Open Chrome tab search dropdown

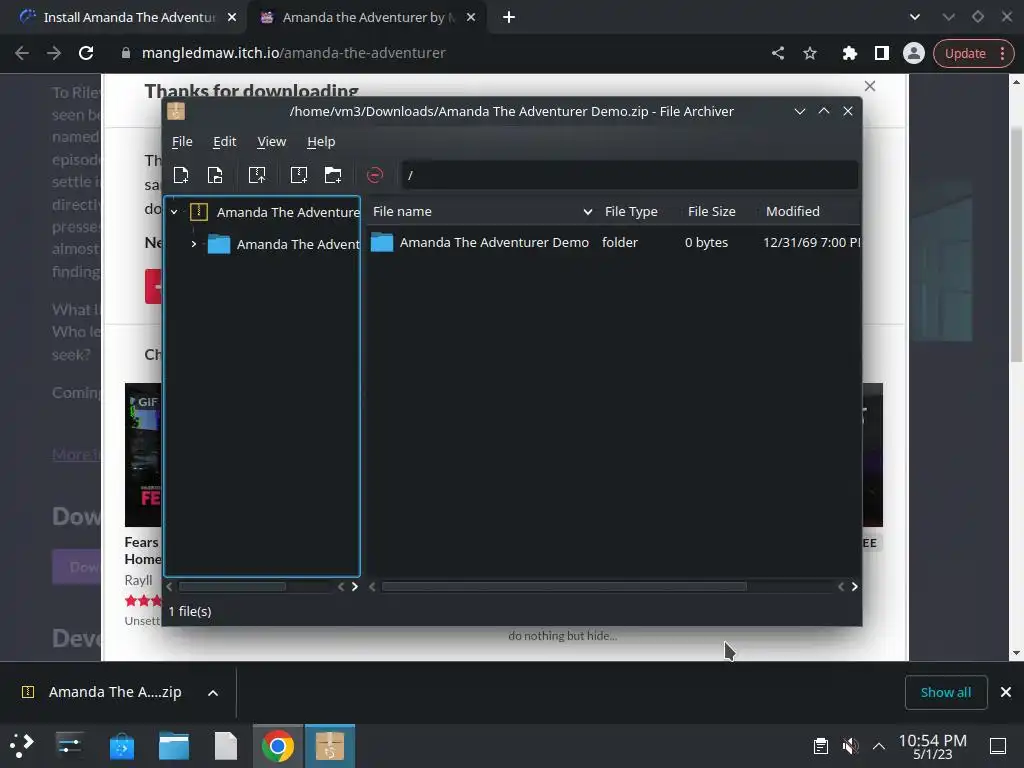915,18
